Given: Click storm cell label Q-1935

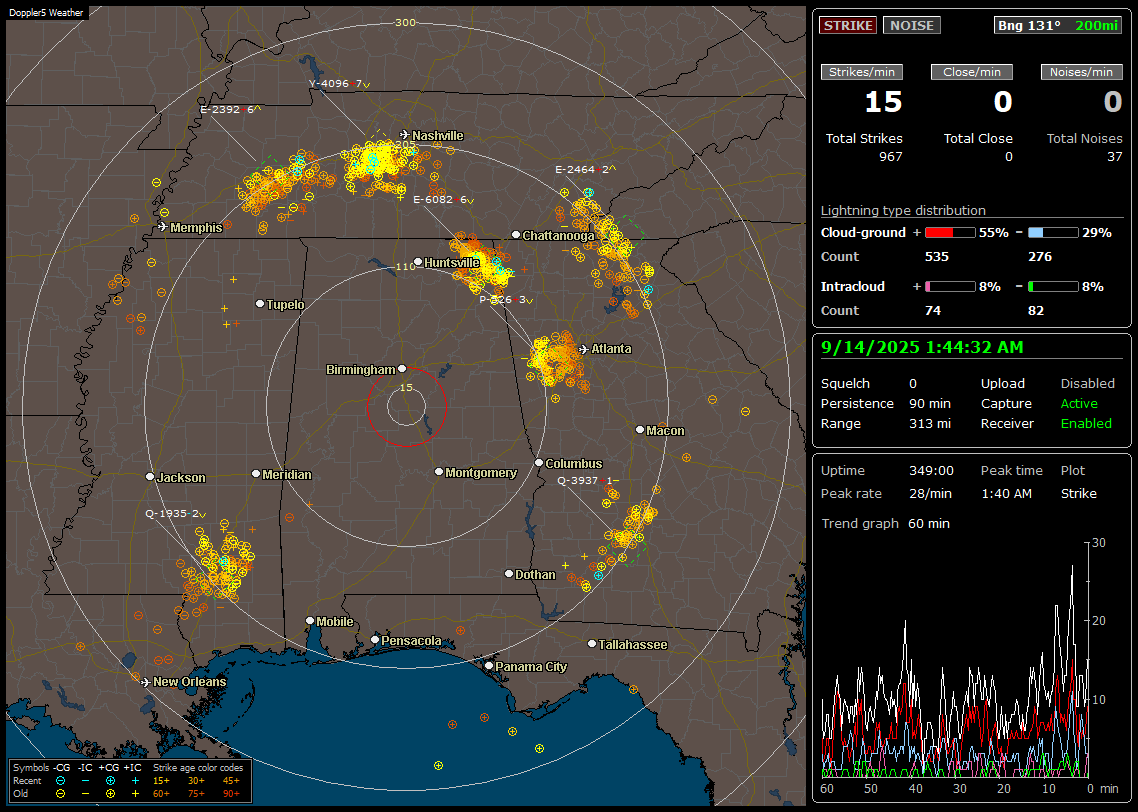Looking at the screenshot, I should [176, 513].
